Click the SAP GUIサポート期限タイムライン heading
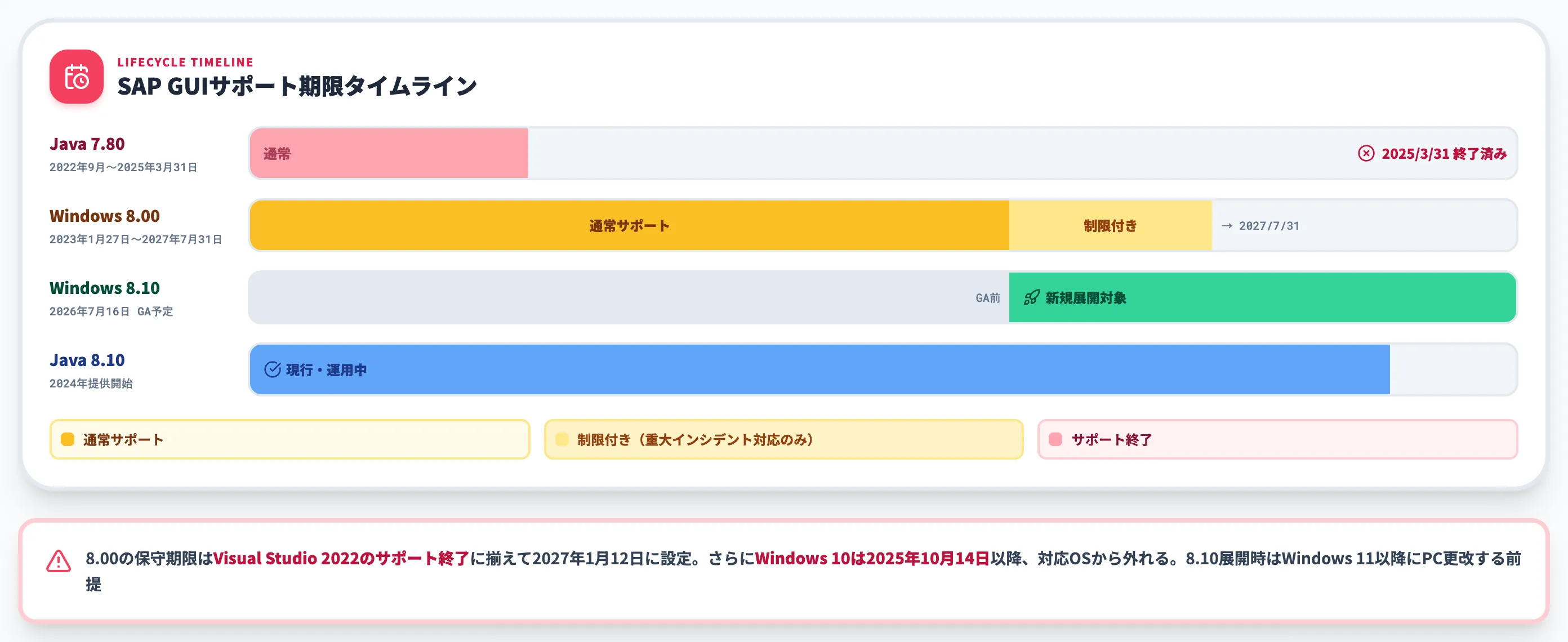 coord(297,86)
